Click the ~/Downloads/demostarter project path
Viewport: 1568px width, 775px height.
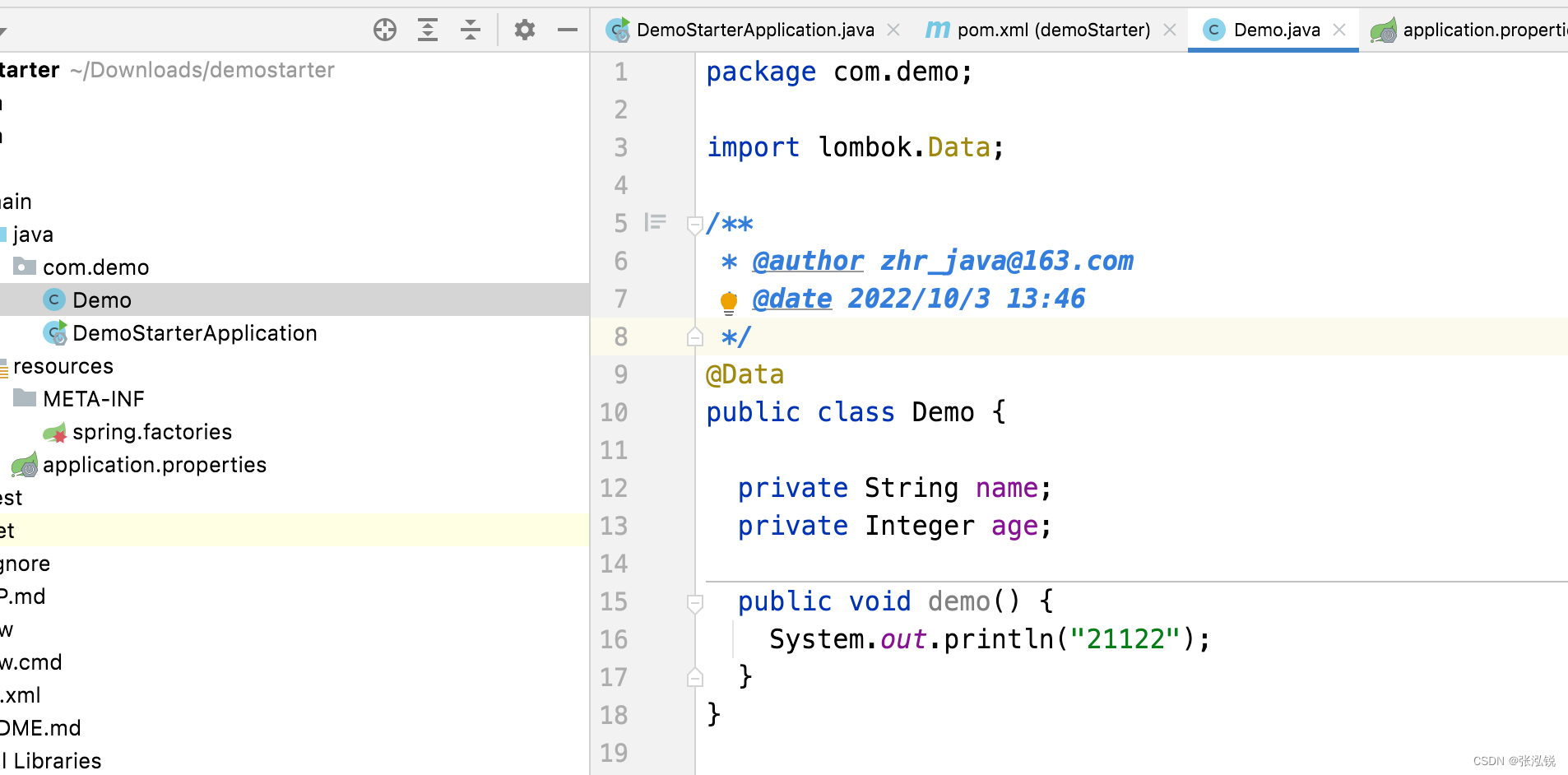click(x=202, y=70)
